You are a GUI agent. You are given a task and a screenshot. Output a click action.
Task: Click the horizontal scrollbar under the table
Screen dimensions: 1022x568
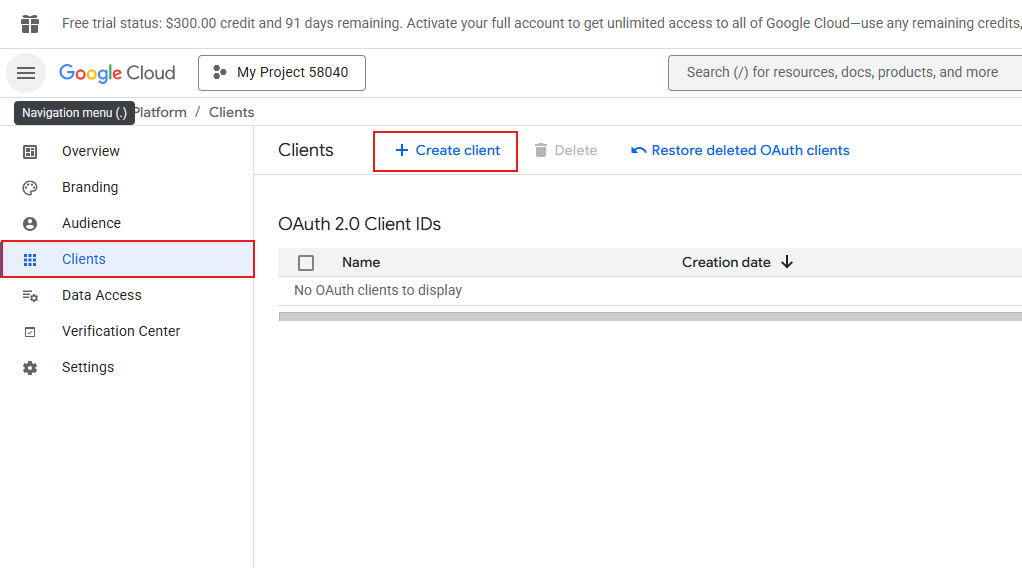[x=650, y=316]
